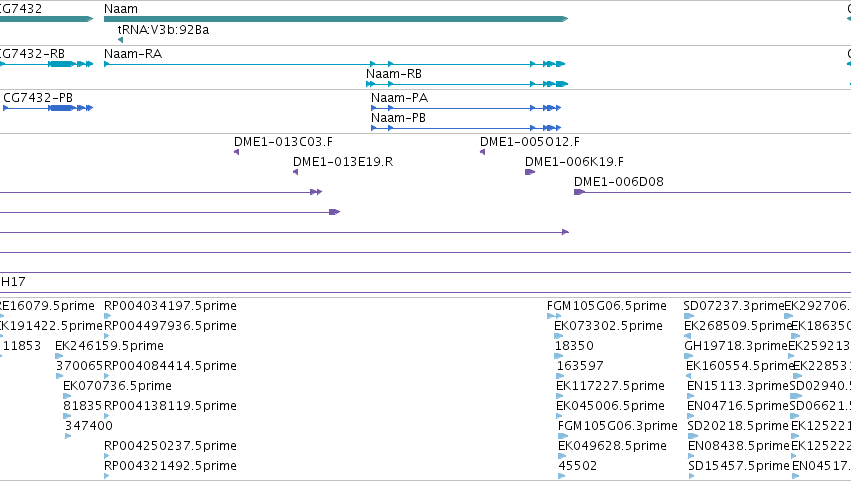
Task: Click the RP004034197.5prime EST label
Action: point(170,306)
